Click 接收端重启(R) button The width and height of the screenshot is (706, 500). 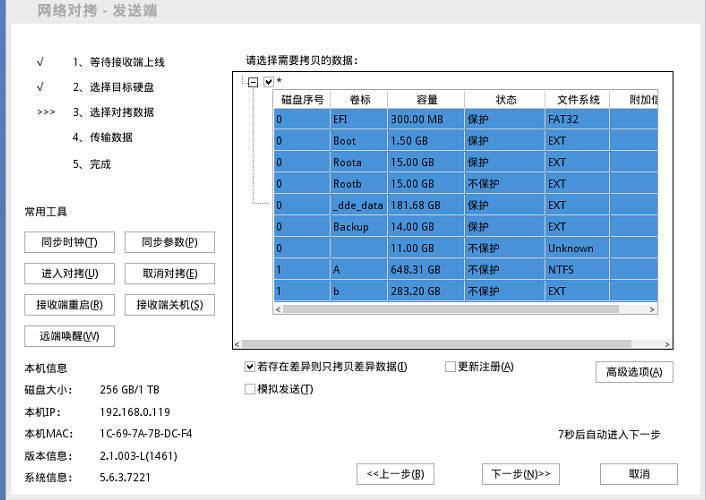(69, 305)
